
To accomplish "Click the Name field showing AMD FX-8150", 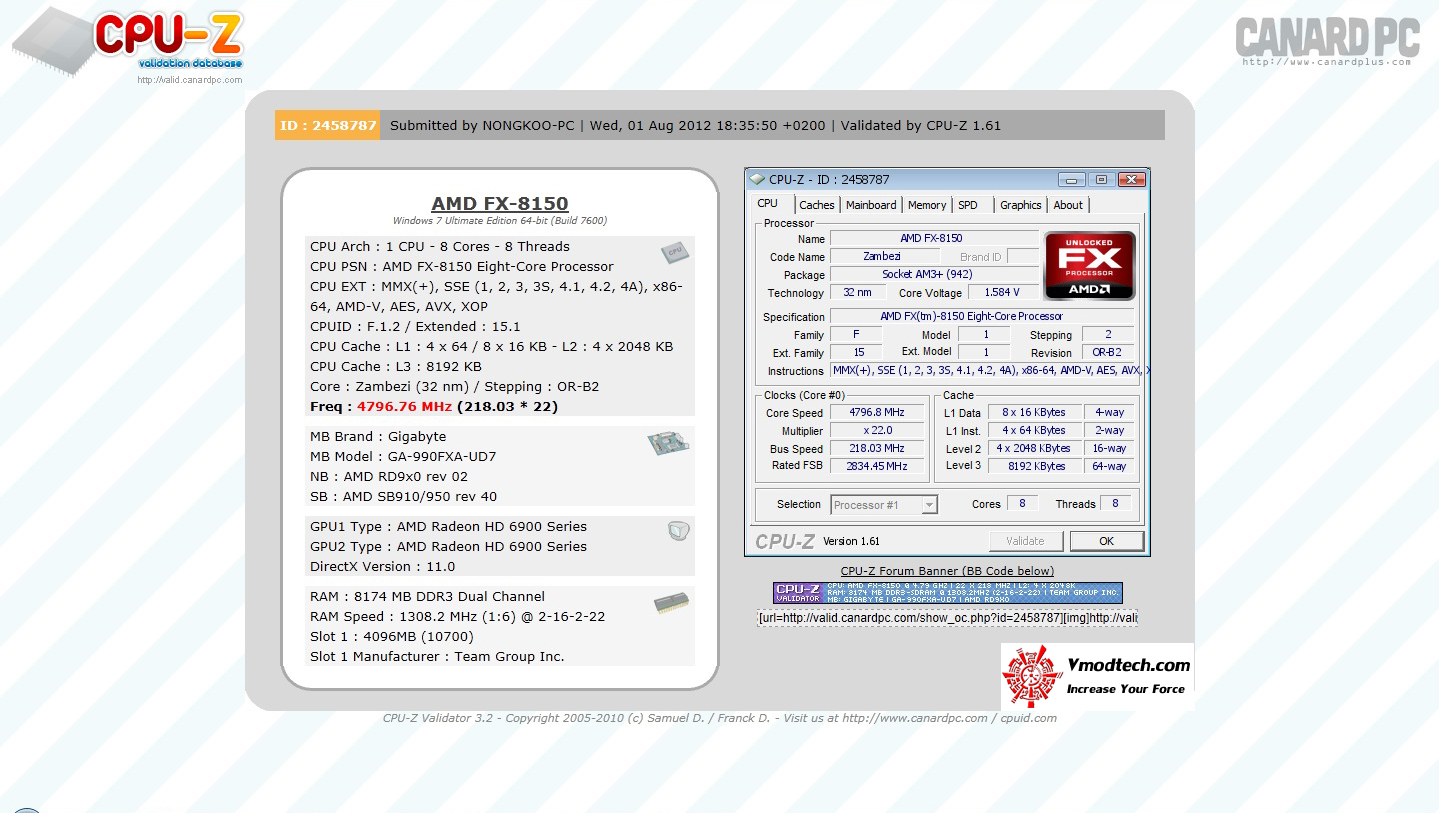I will tap(934, 239).
